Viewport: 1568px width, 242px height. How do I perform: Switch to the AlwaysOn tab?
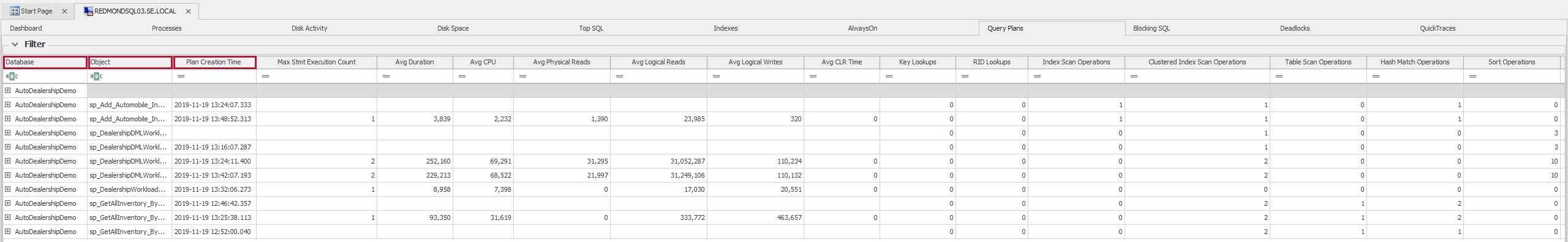(862, 28)
